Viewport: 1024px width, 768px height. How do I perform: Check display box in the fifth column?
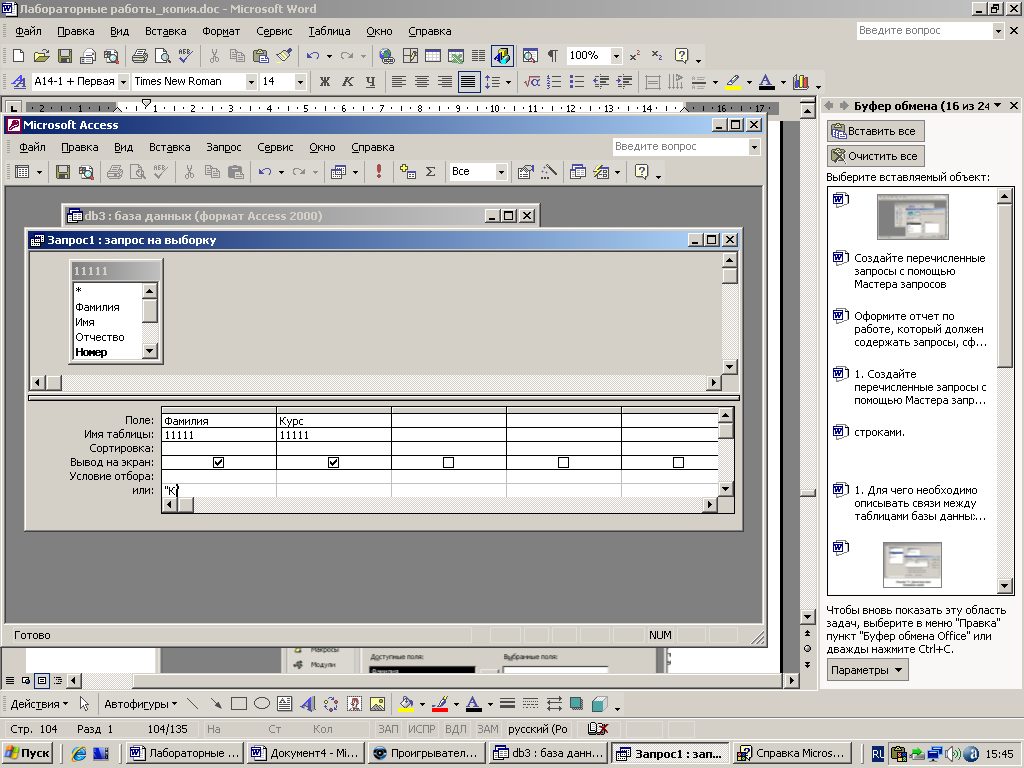coord(679,462)
